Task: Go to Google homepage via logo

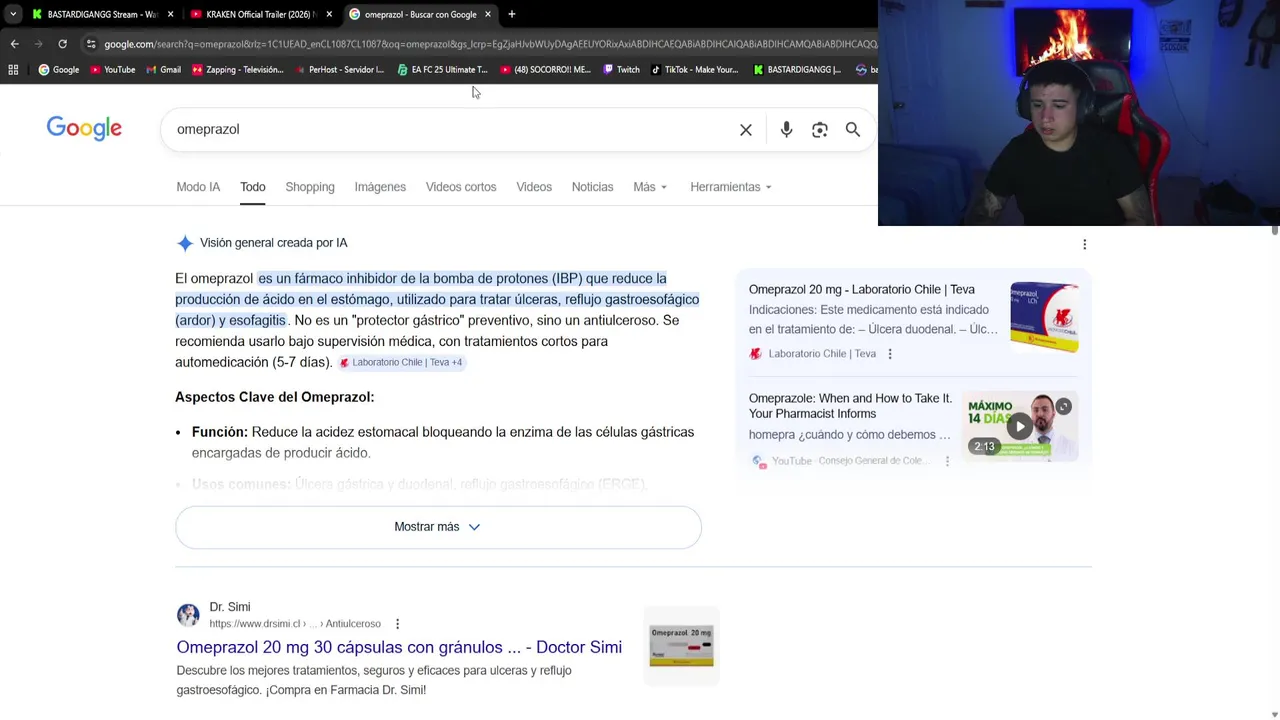Action: click(84, 129)
